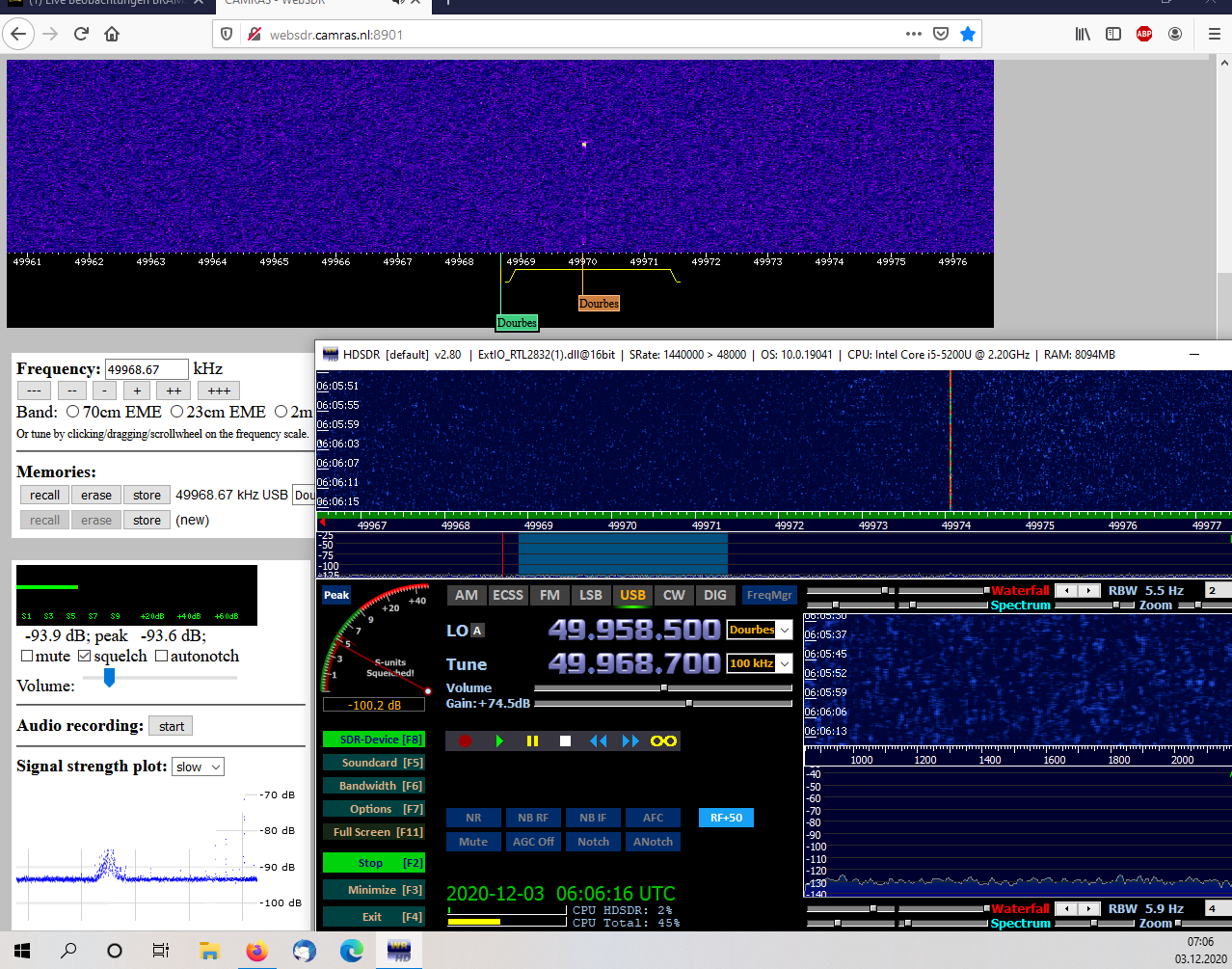Select AM demodulation mode
This screenshot has width=1232, height=969.
click(x=467, y=595)
